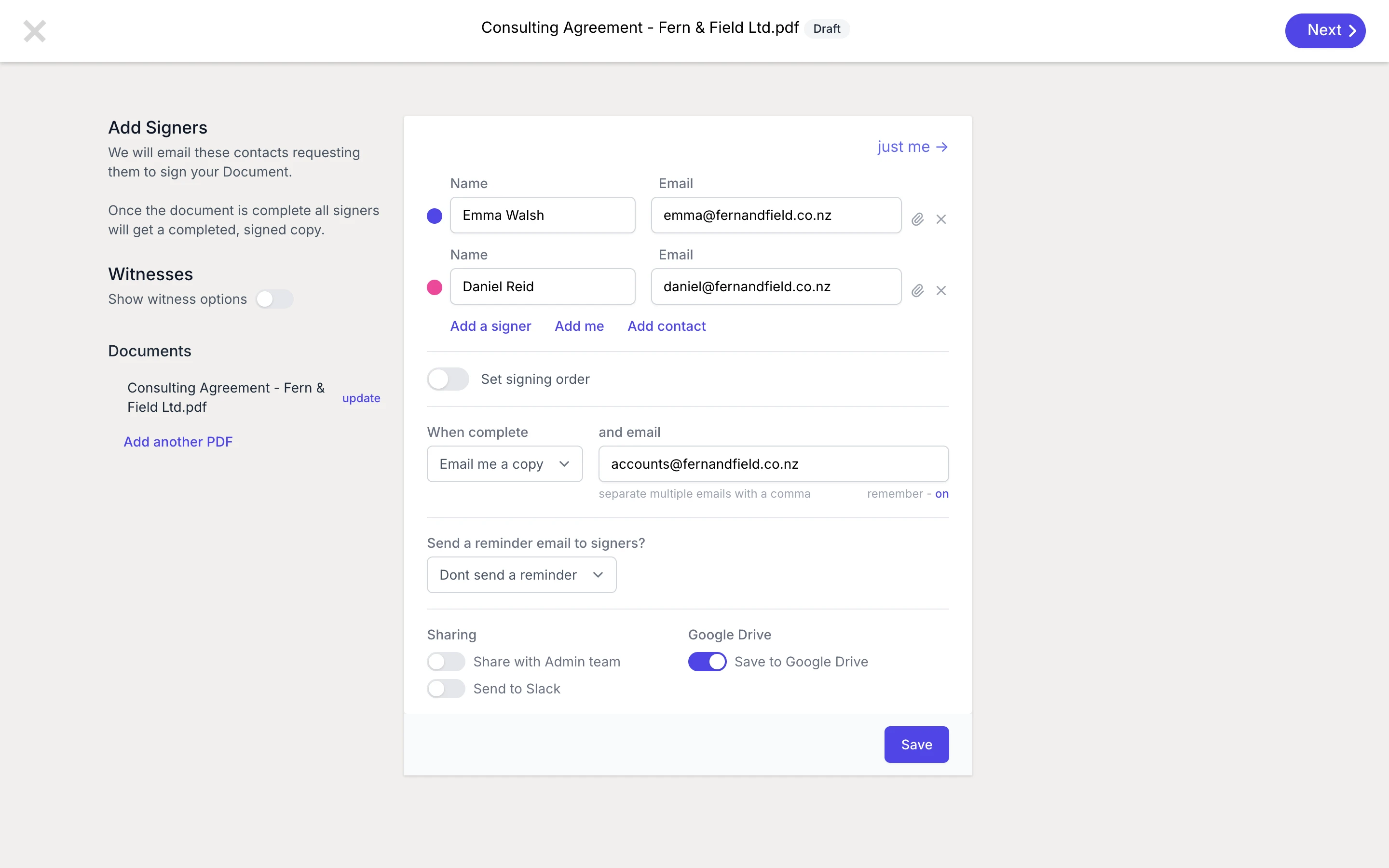1389x868 pixels.
Task: Edit the Daniel Reid name field
Action: (543, 286)
